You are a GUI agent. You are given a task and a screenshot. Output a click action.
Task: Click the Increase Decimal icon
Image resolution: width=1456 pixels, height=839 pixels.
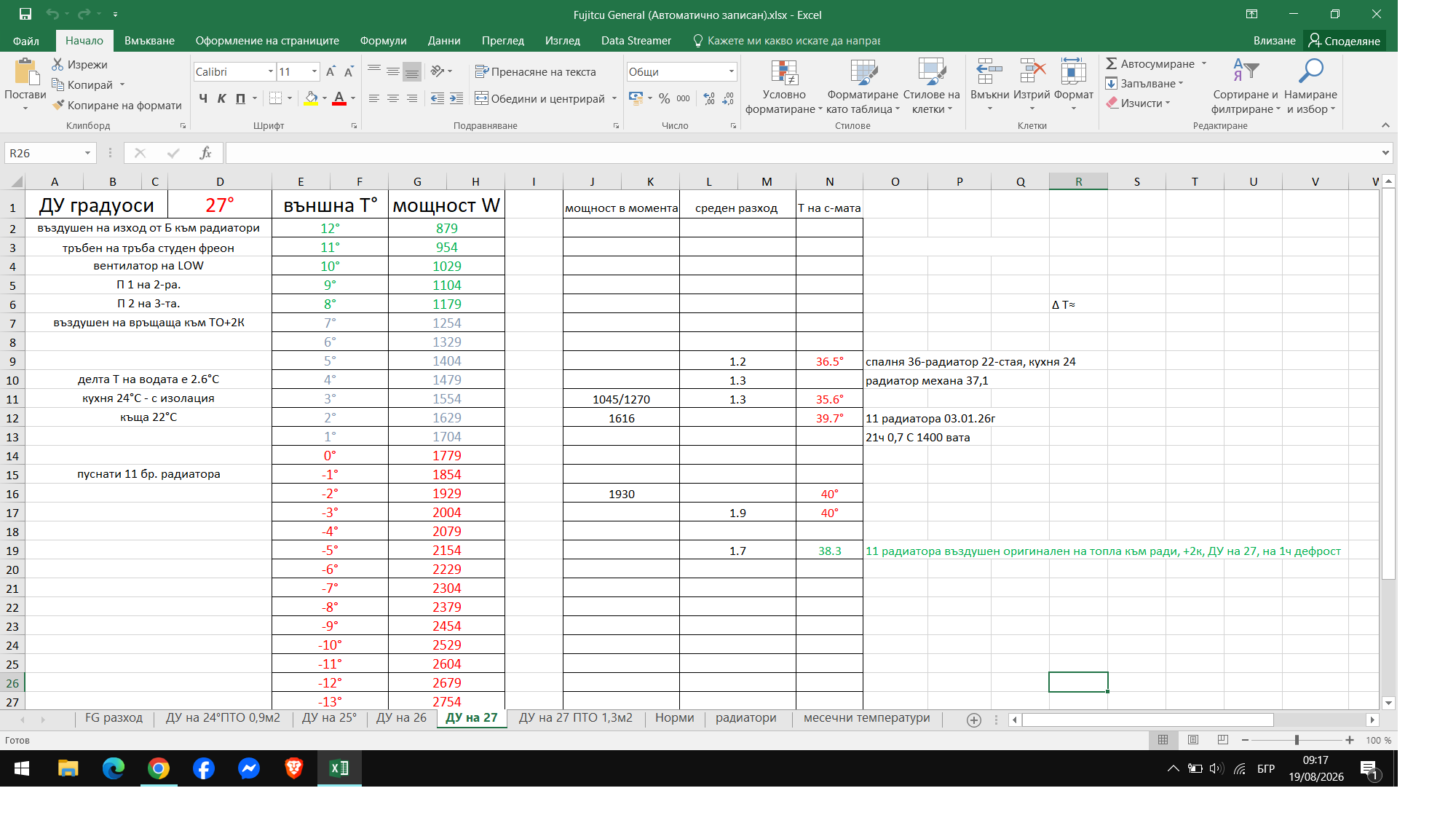[x=710, y=98]
